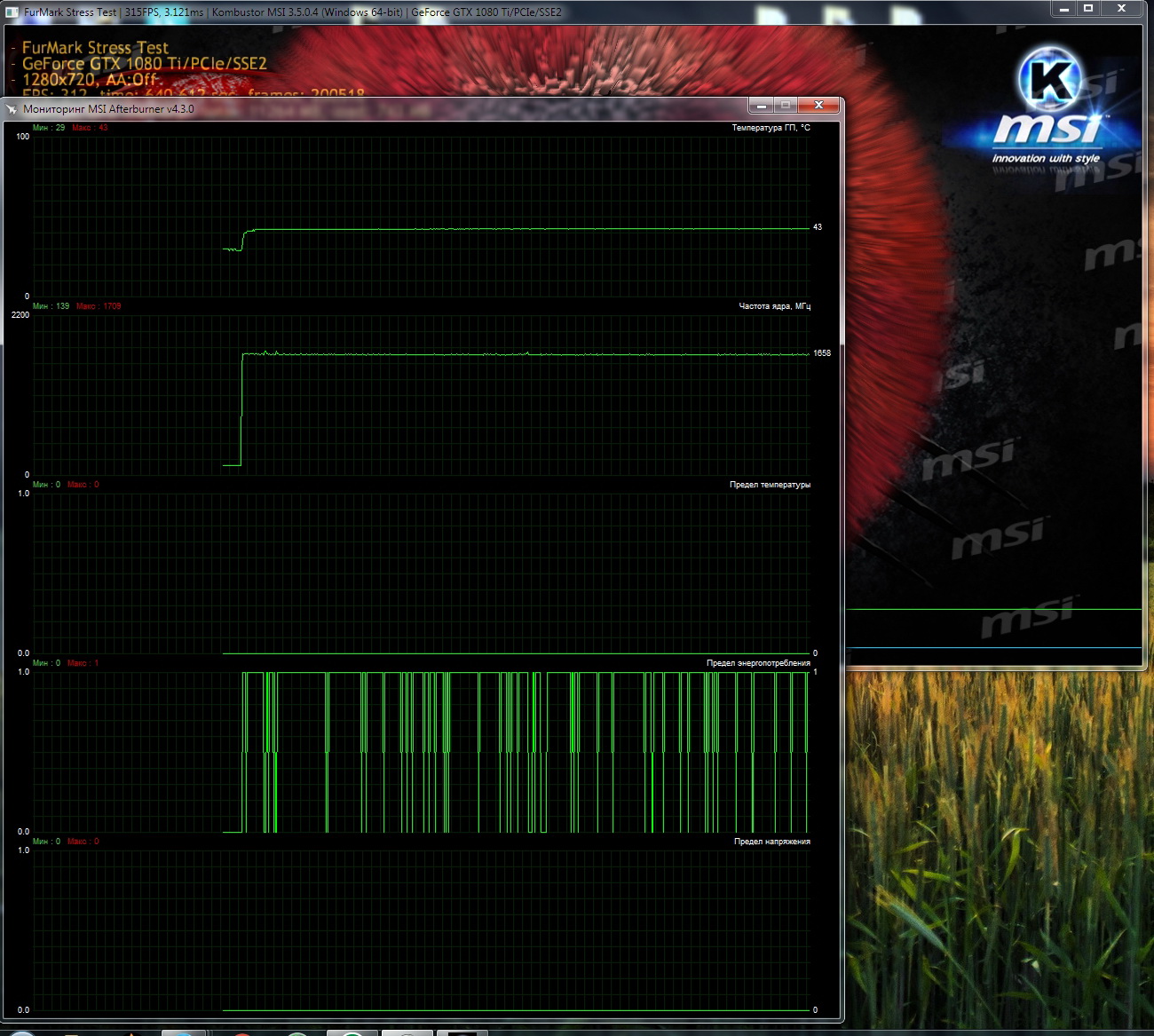Click the '2200' axis label on frequency graph
Viewport: 1154px width, 1036px height.
20,315
